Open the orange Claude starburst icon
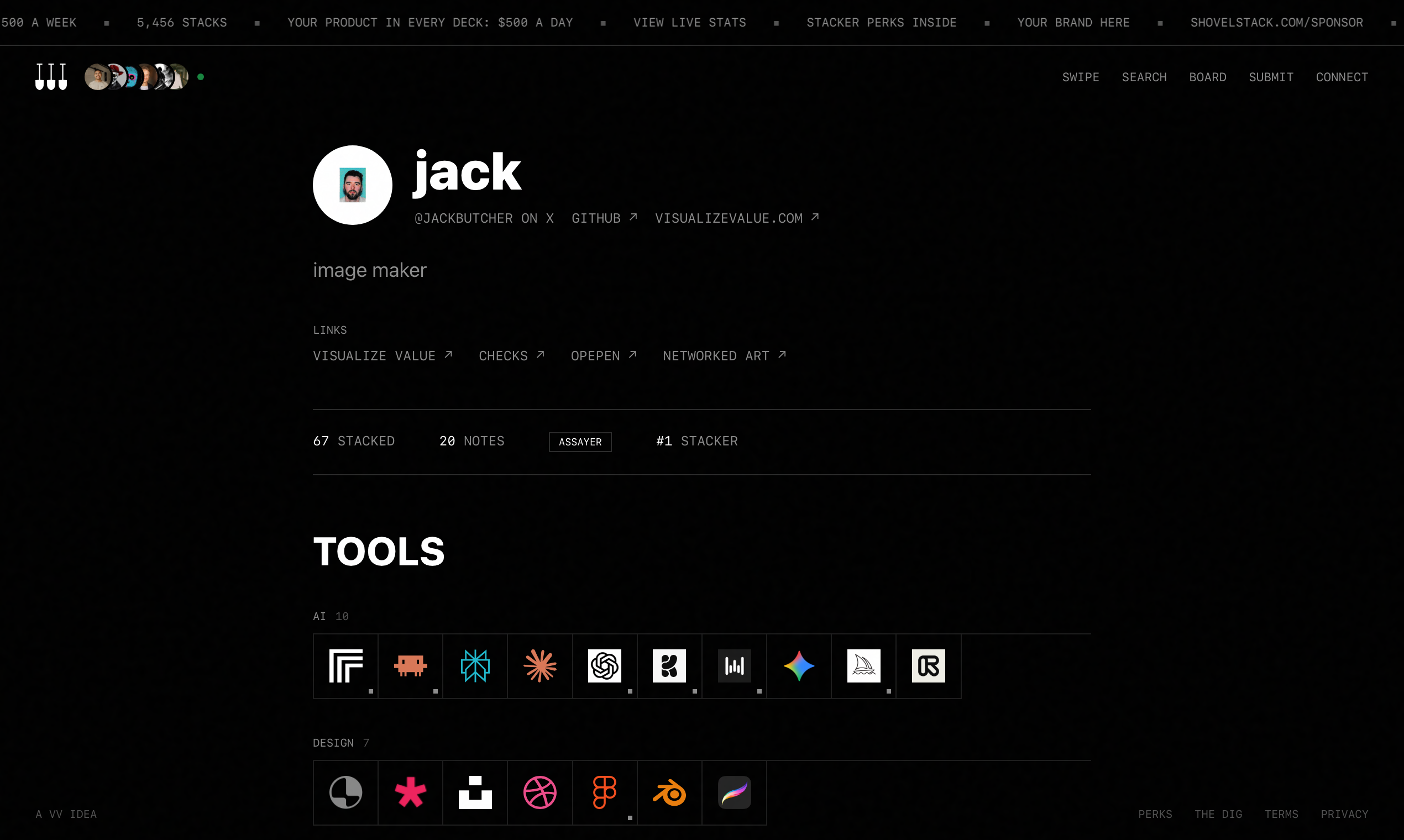 coord(540,666)
